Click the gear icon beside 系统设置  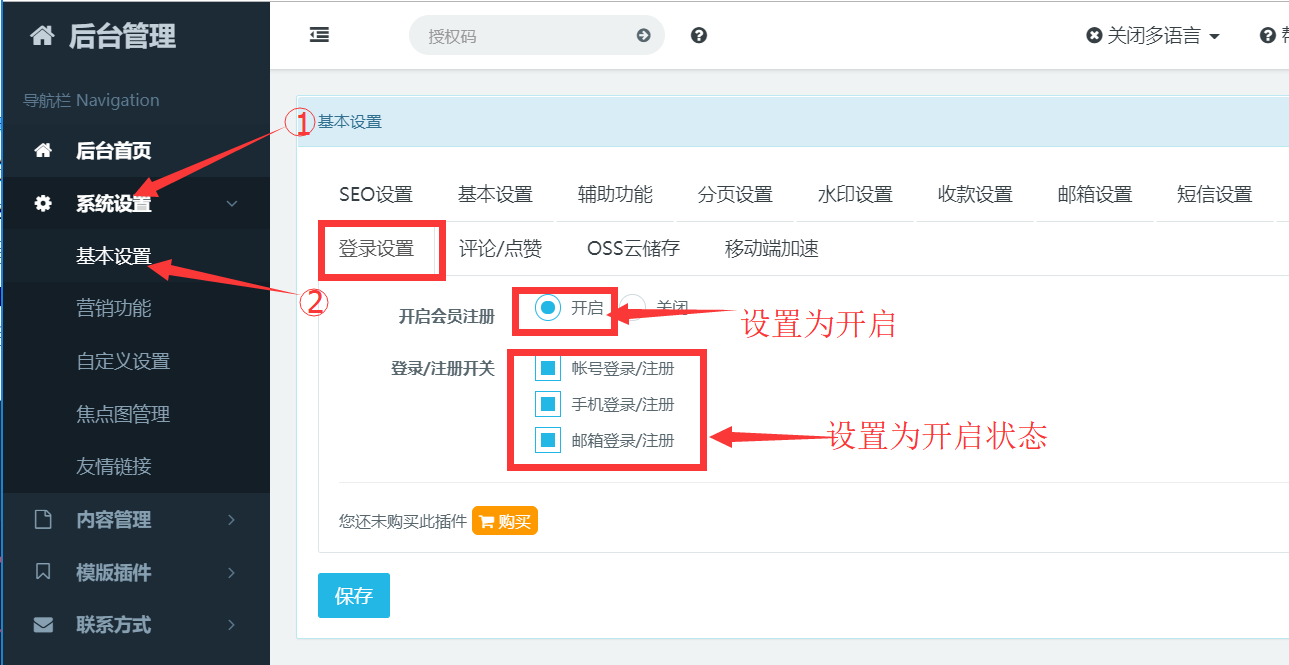pyautogui.click(x=43, y=204)
